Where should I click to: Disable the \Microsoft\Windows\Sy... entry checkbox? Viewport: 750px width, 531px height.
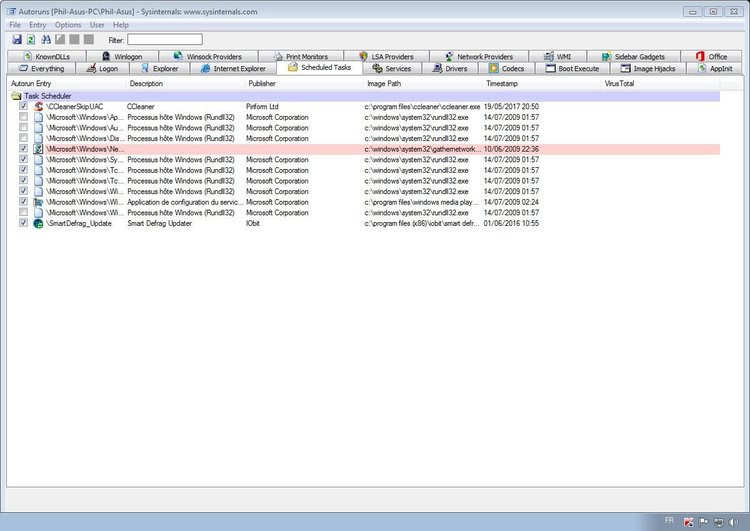pos(23,159)
